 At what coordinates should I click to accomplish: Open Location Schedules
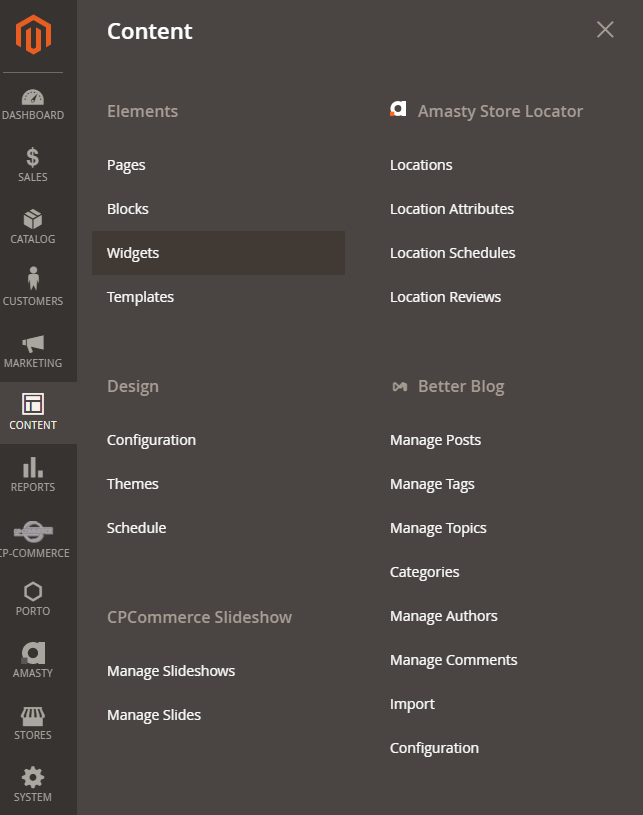click(453, 253)
